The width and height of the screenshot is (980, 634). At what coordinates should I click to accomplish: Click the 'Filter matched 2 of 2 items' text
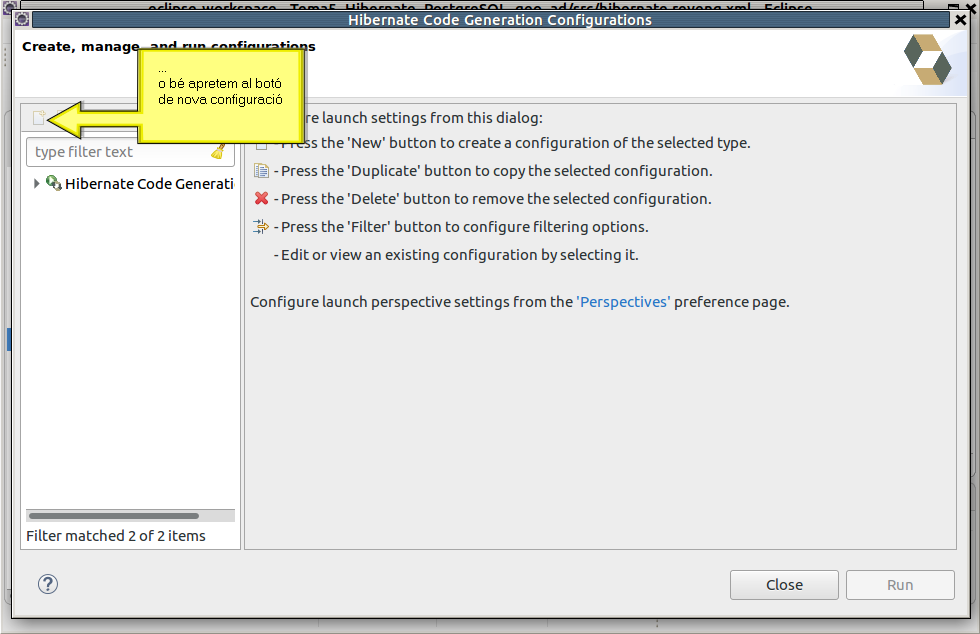coord(116,536)
